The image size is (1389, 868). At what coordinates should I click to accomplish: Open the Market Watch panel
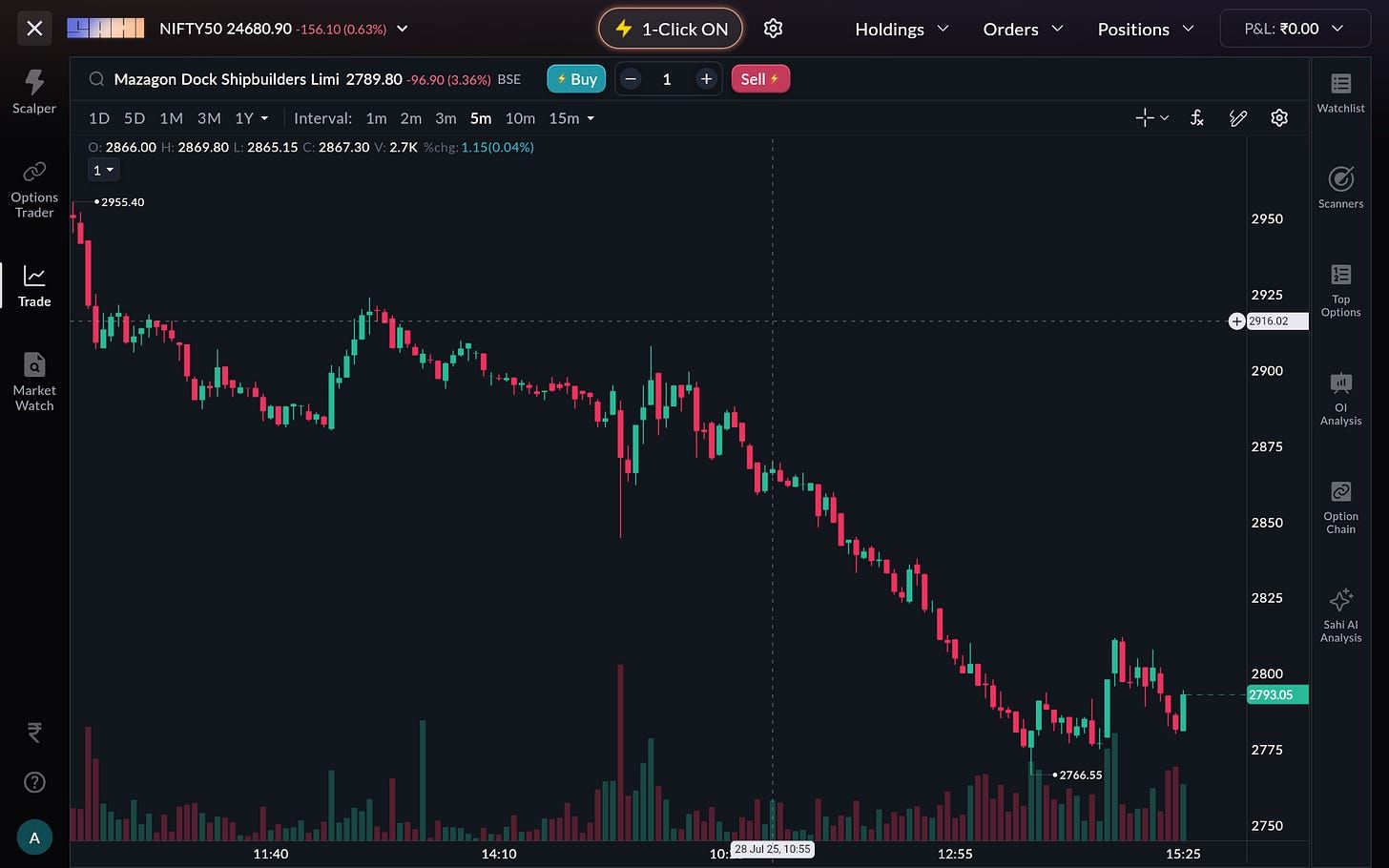pyautogui.click(x=34, y=382)
